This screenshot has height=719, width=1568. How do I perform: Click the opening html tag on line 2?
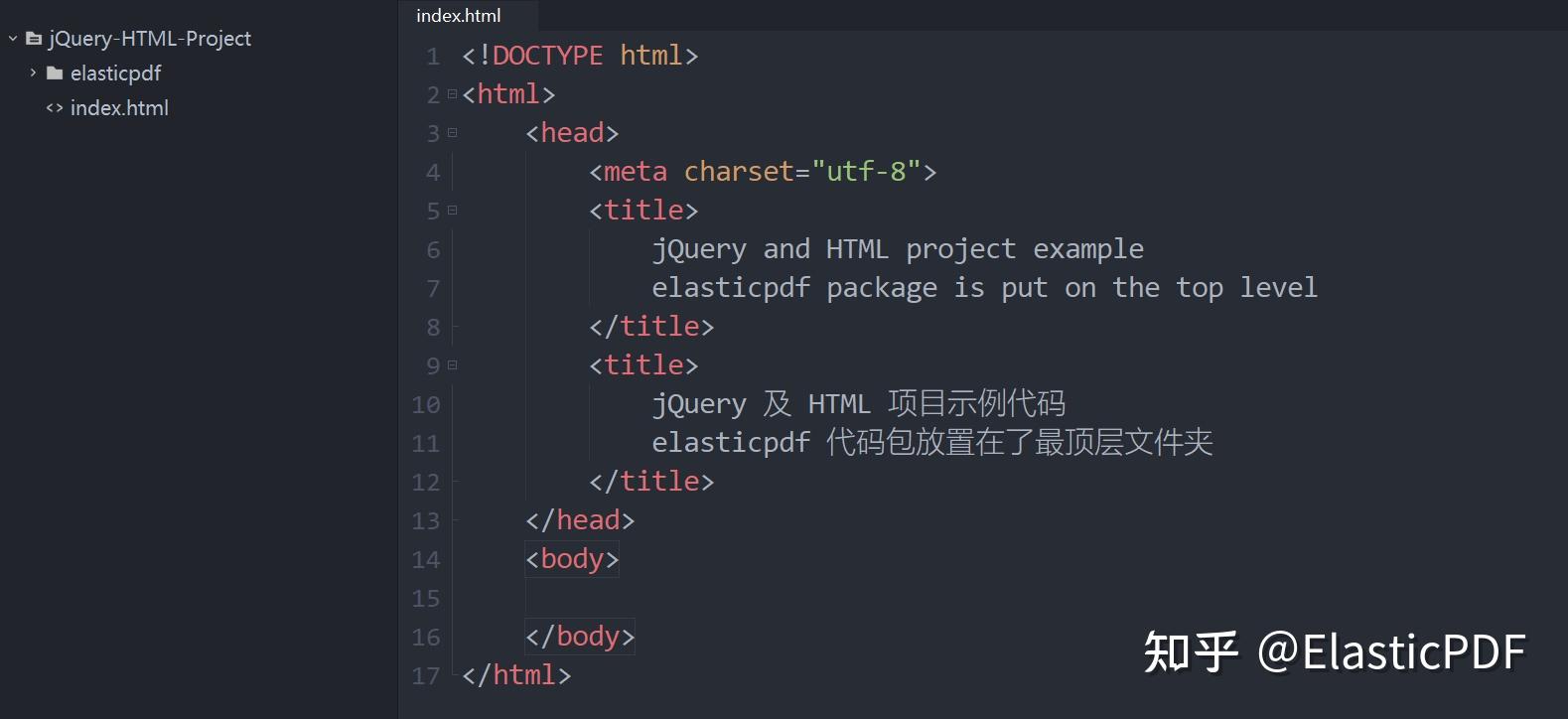508,94
